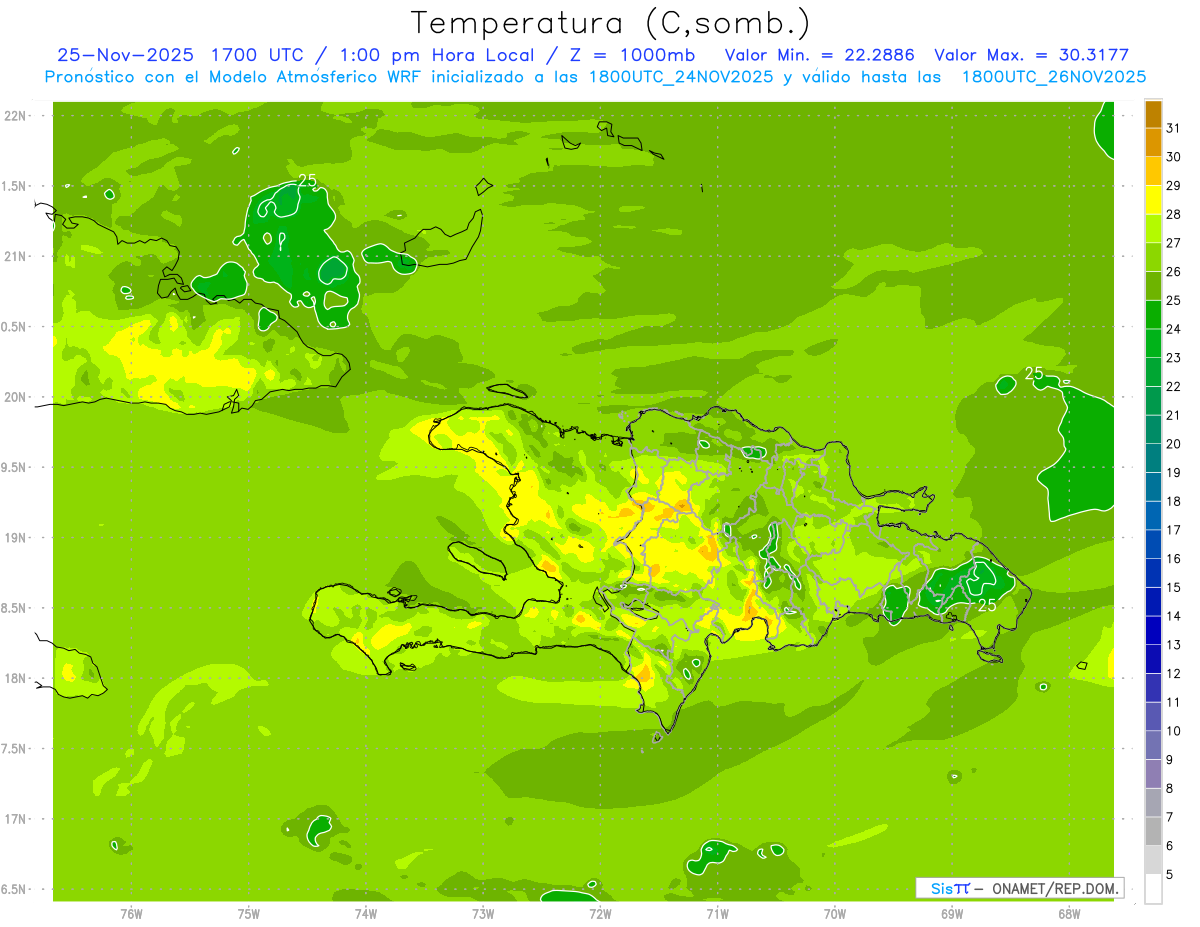Click the 25 contour label near Puerto Rico

coord(1034,373)
